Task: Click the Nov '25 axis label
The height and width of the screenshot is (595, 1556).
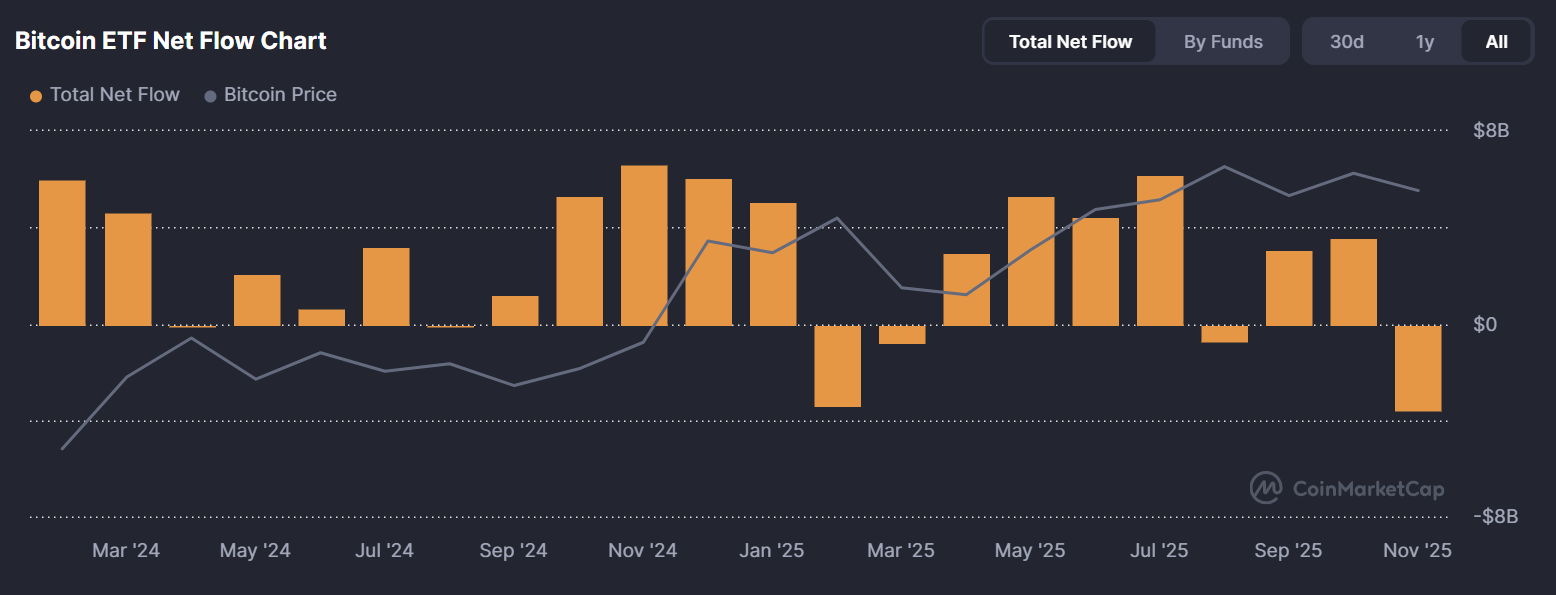Action: pos(1416,551)
